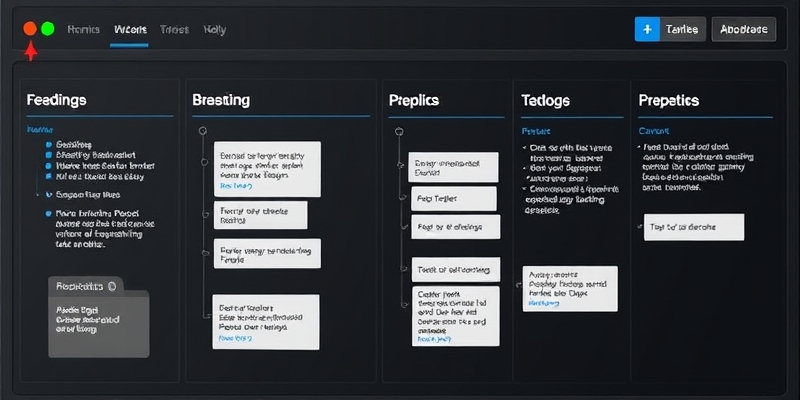Select the top timeline node in Brasting column
The height and width of the screenshot is (400, 800).
click(x=203, y=130)
